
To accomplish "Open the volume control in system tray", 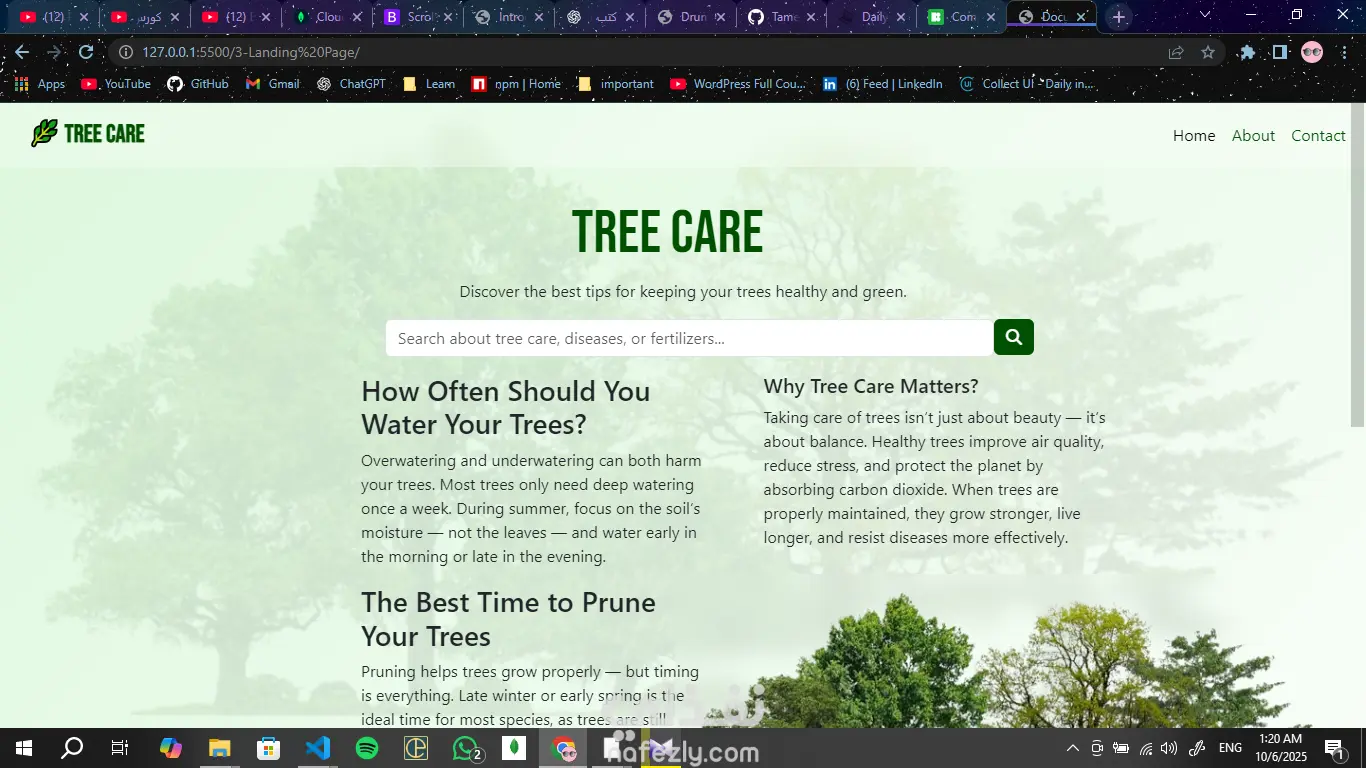I will (x=1169, y=748).
